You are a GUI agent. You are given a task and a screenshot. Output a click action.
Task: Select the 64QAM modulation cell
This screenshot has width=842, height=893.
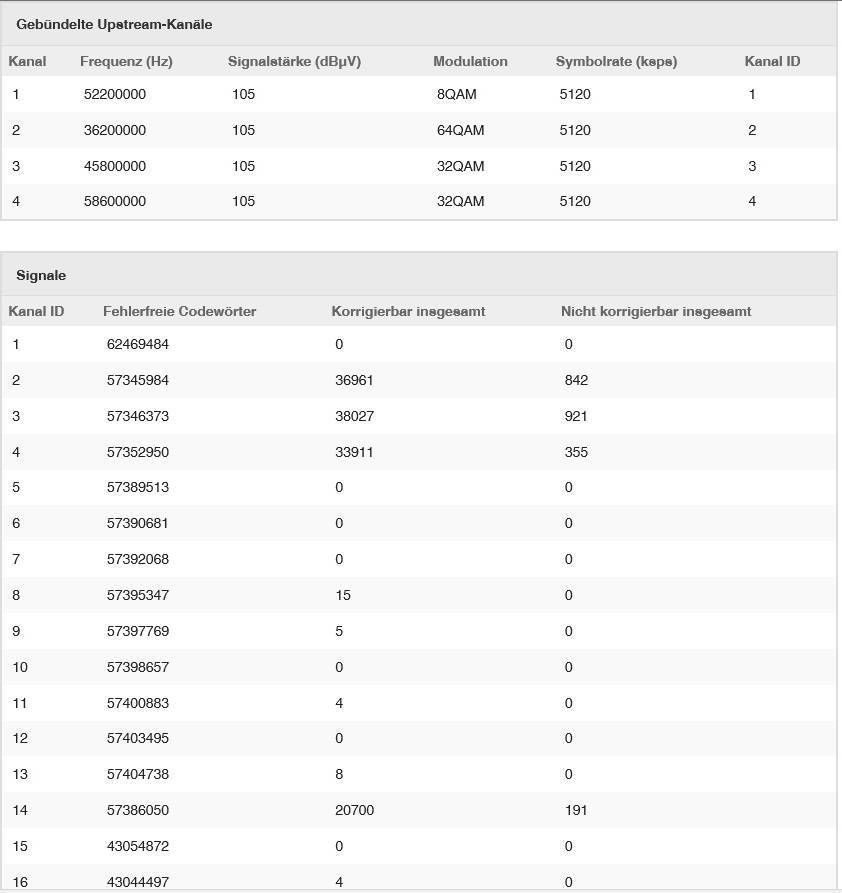(460, 131)
